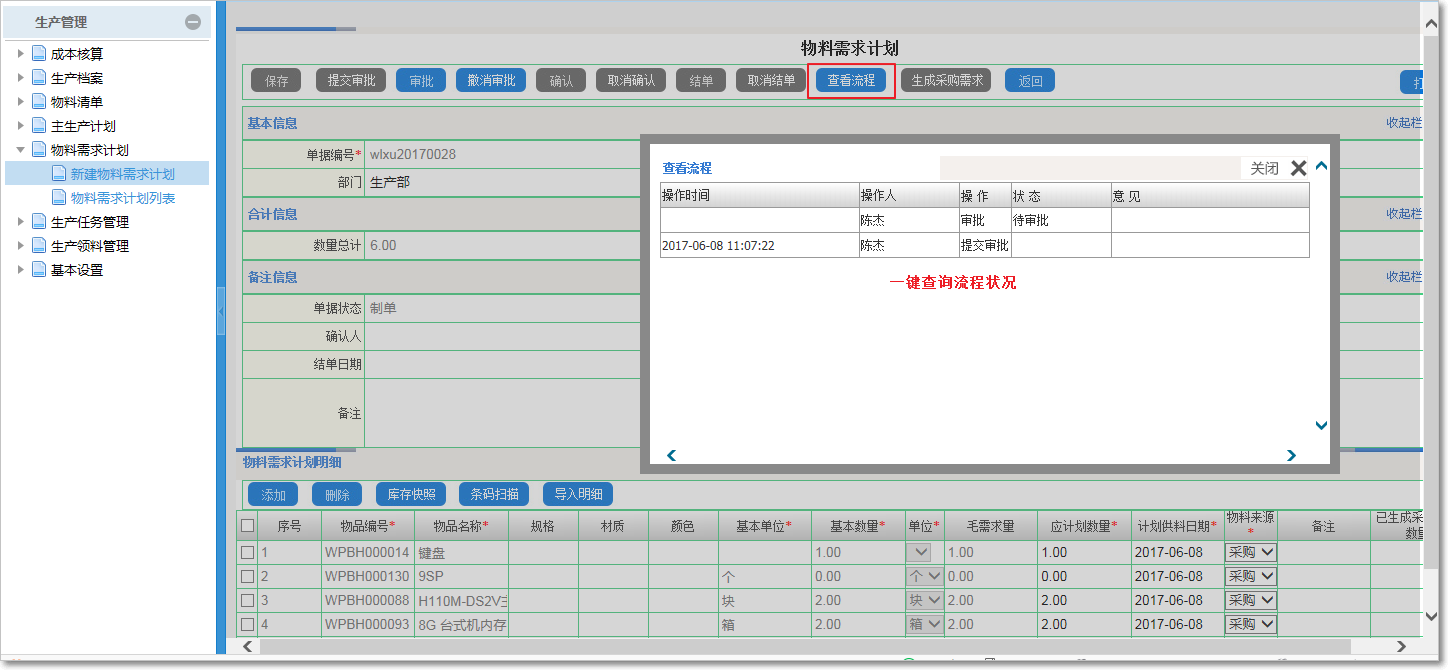1448x670 pixels.
Task: Check the row for 8G 台式机内存
Action: click(249, 624)
